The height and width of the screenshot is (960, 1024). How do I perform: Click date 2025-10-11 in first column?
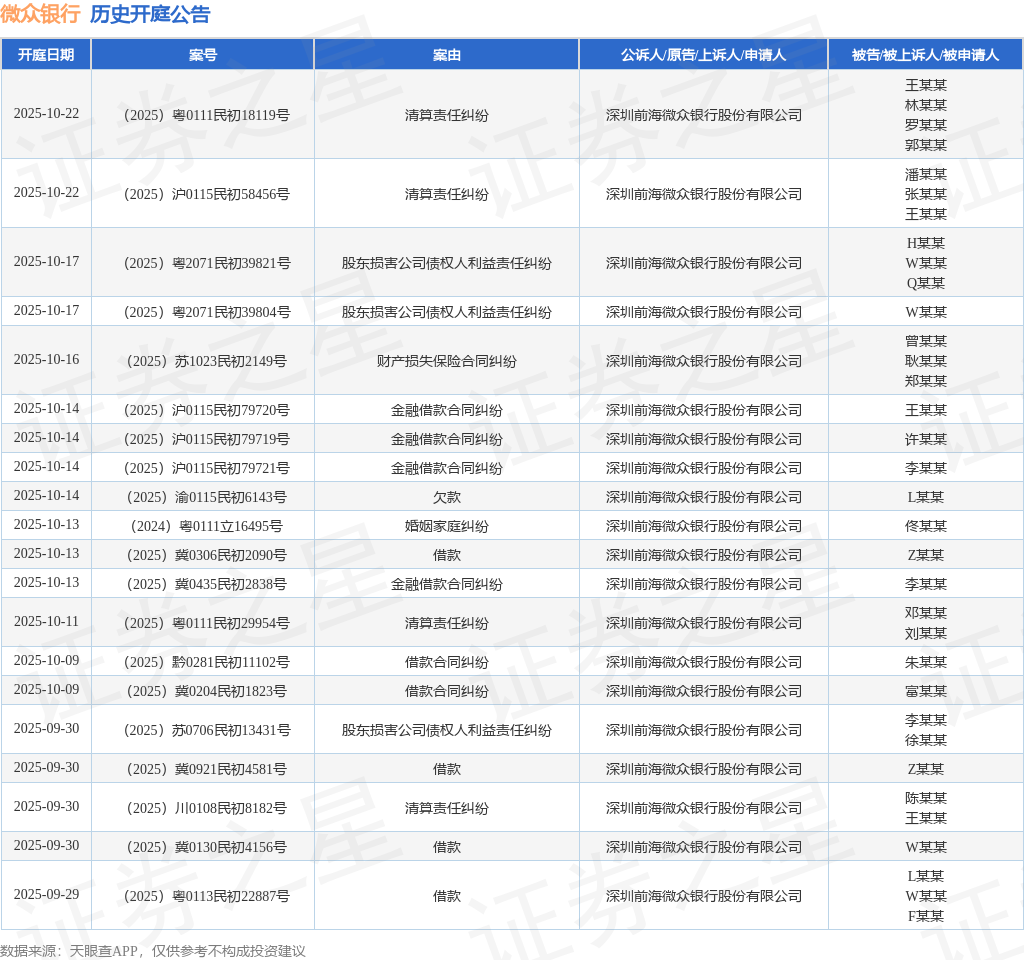tap(46, 622)
